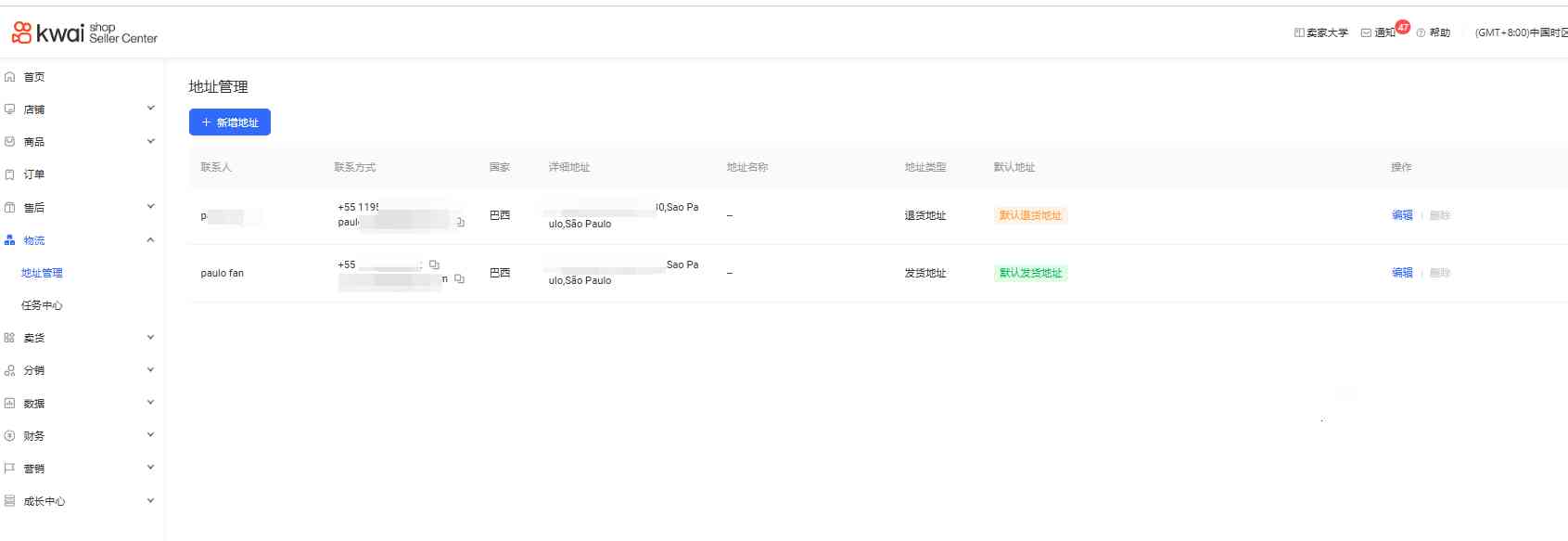Expand the 营销 menu chevron
The image size is (1568, 541).
(150, 468)
